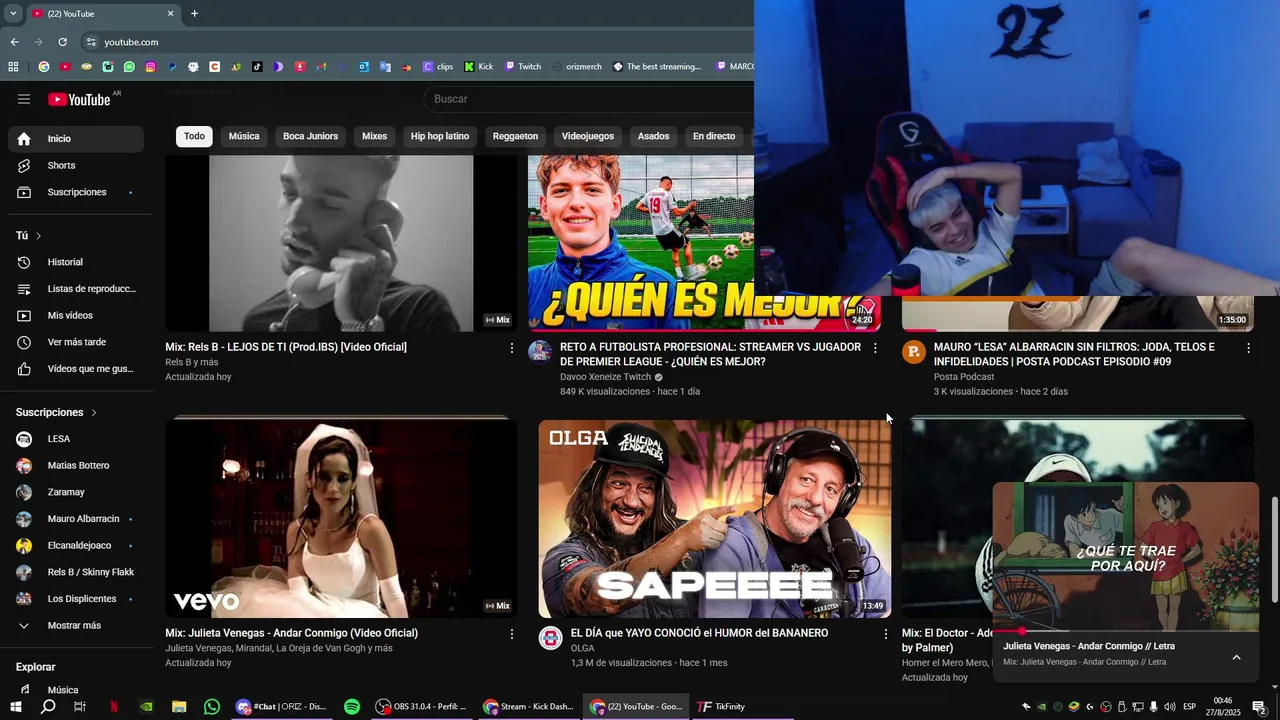Viewport: 1280px width, 720px height.
Task: Open options for EL DÍA que YAYO video
Action: click(x=885, y=634)
